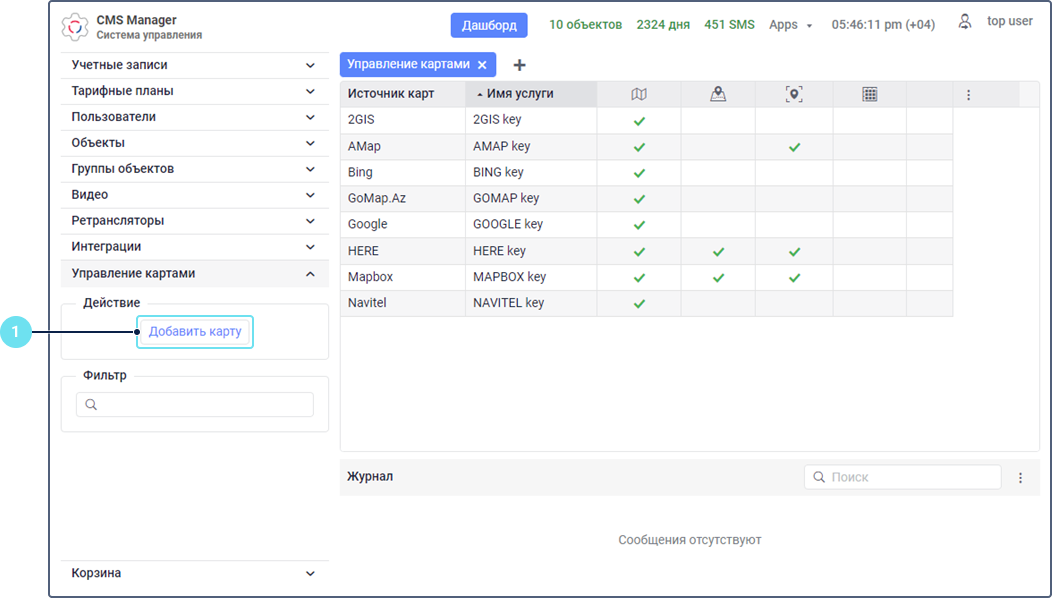Click the Дашборд button
This screenshot has width=1052, height=598.
[x=489, y=25]
